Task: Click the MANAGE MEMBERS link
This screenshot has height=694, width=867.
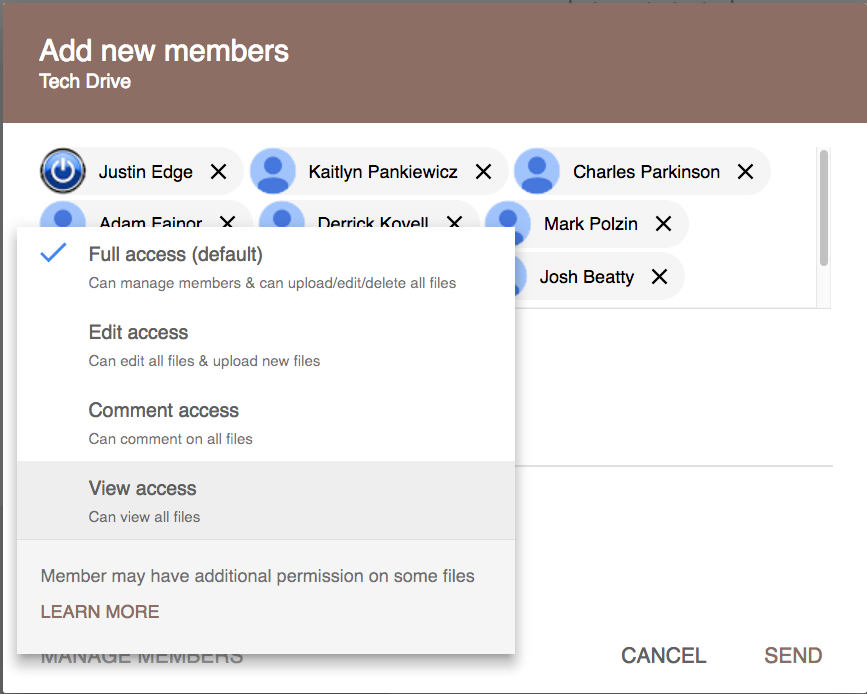Action: click(141, 660)
